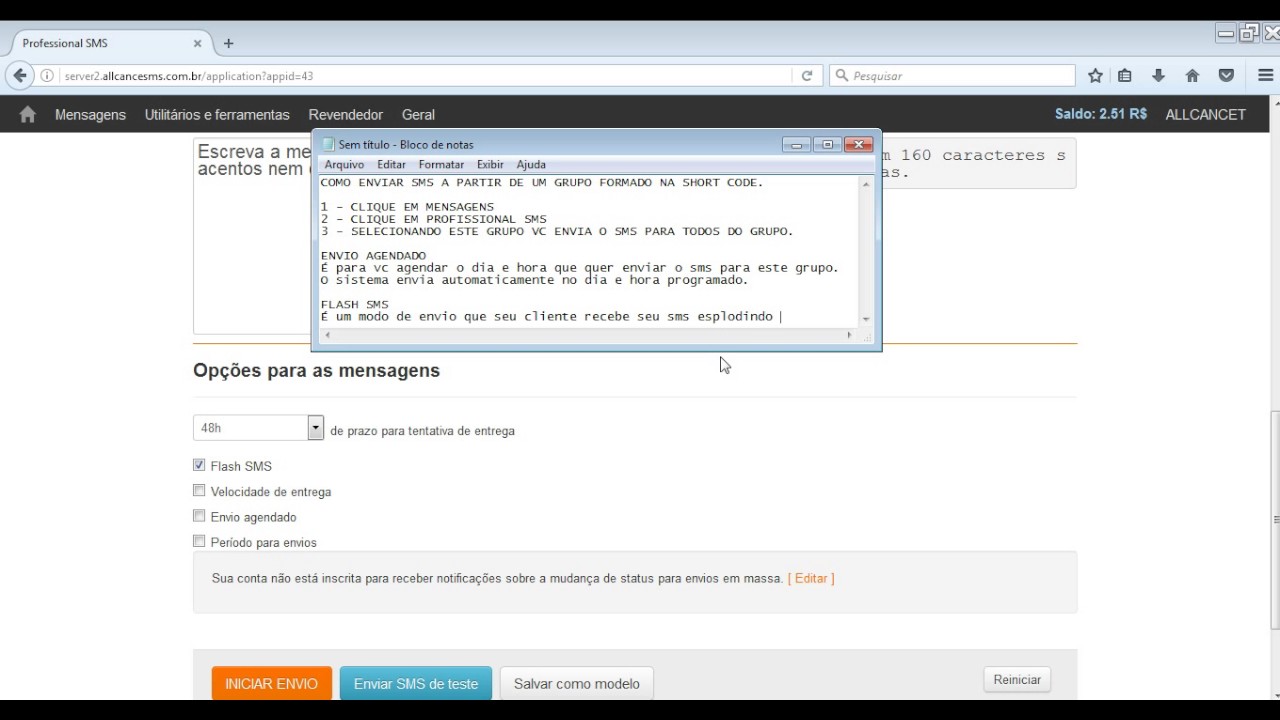This screenshot has height=720, width=1280.
Task: Uncheck the Flash SMS checkbox
Action: coord(199,465)
